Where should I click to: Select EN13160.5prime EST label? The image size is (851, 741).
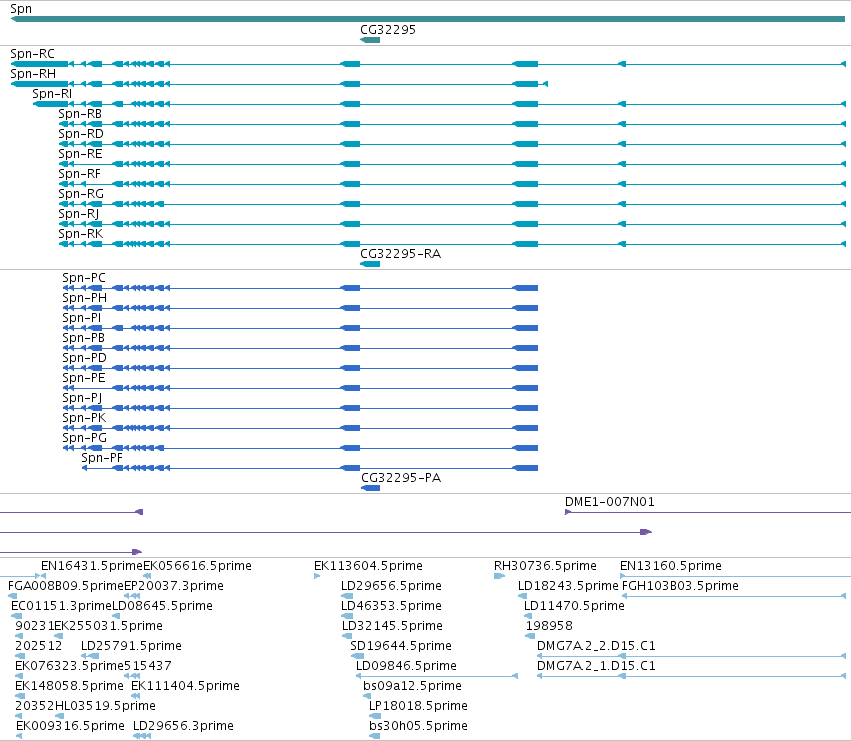tap(670, 566)
